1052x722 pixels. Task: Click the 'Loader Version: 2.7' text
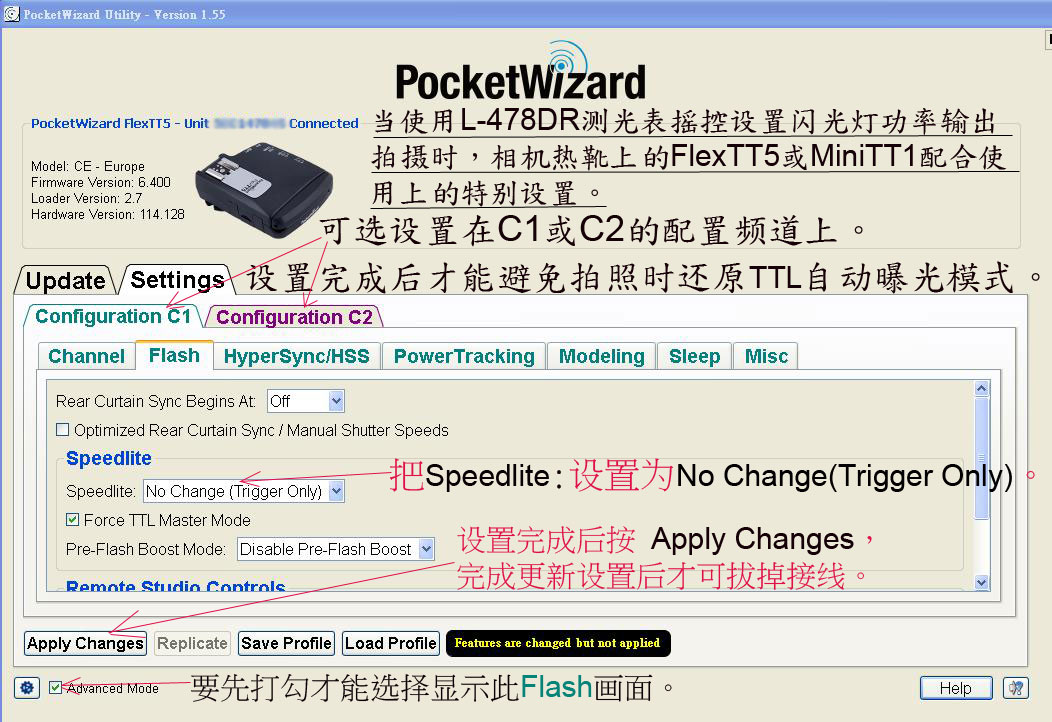(87, 198)
